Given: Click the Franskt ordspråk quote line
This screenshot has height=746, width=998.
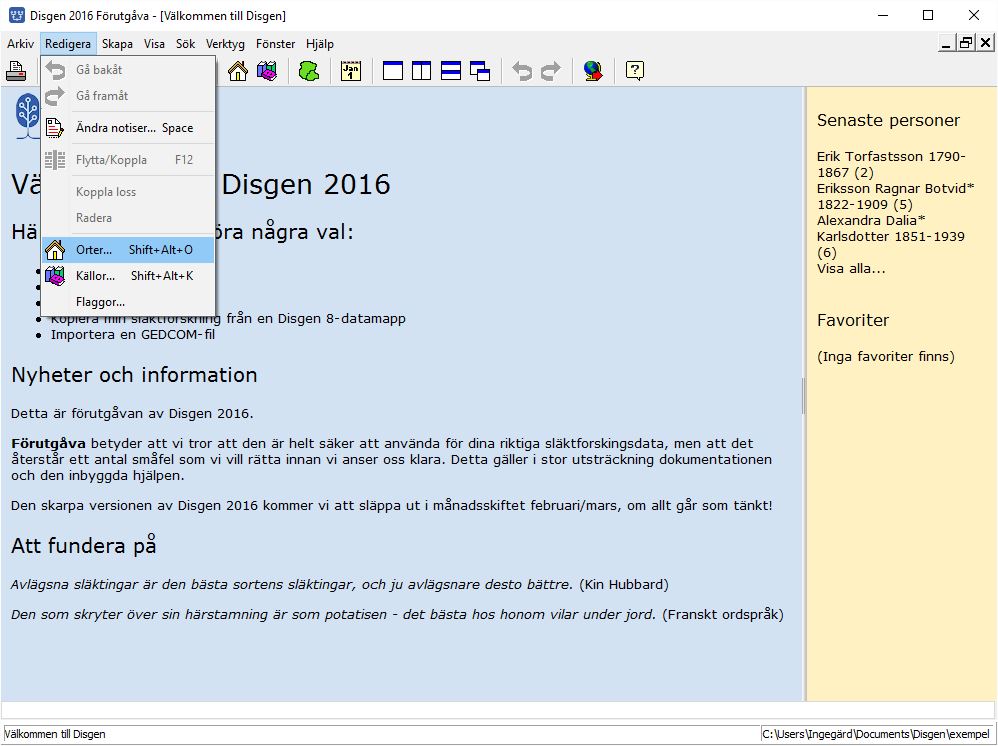Looking at the screenshot, I should pos(397,614).
